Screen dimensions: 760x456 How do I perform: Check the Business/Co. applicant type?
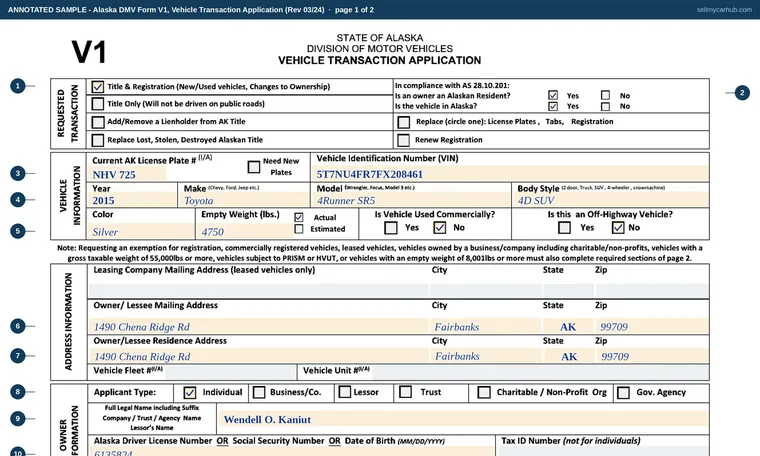(x=259, y=392)
